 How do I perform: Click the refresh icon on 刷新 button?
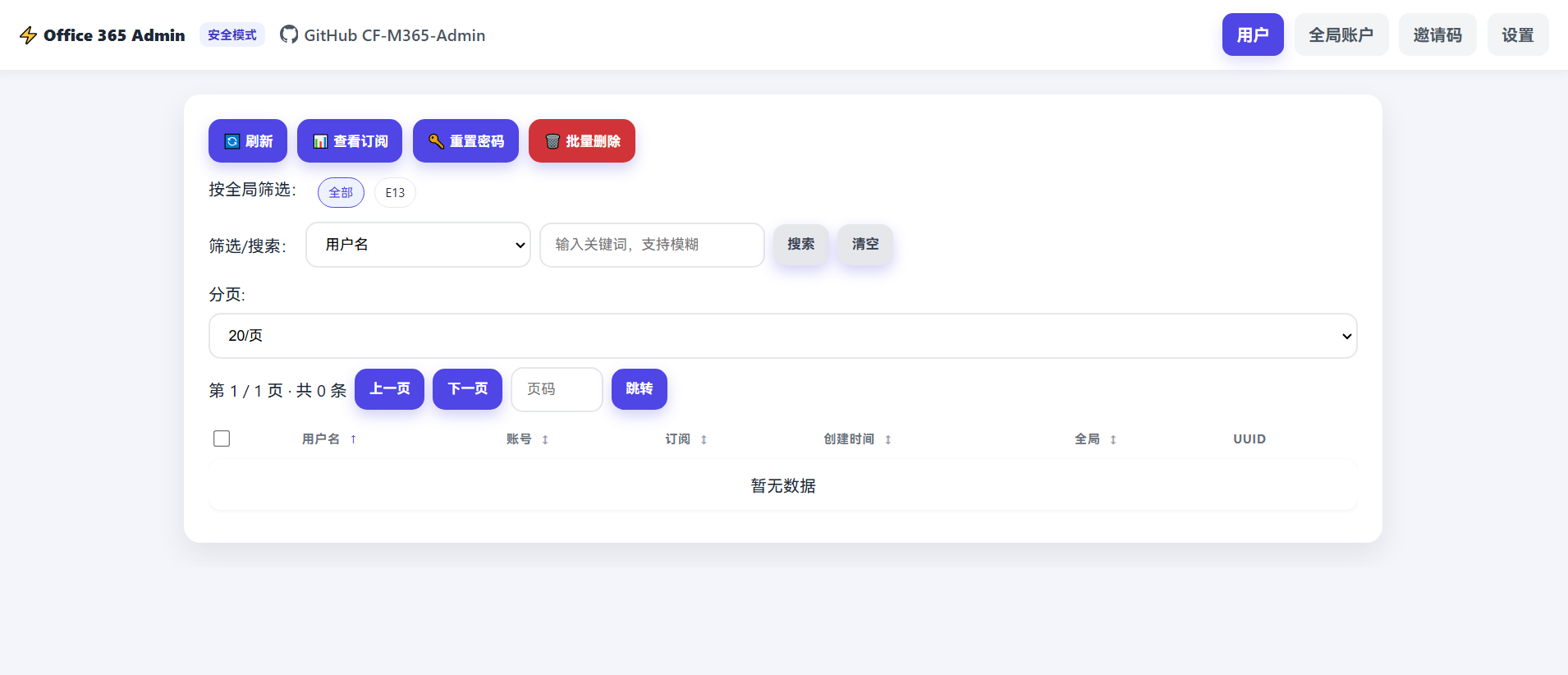[x=232, y=141]
